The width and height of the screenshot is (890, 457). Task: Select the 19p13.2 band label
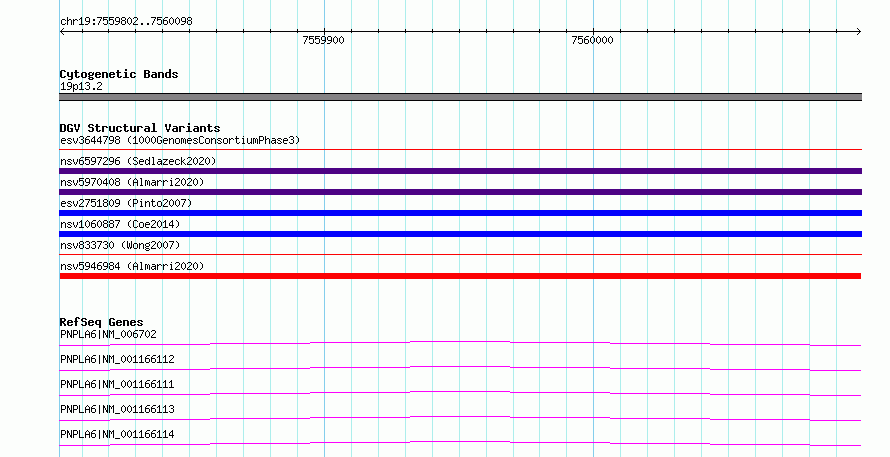(81, 86)
